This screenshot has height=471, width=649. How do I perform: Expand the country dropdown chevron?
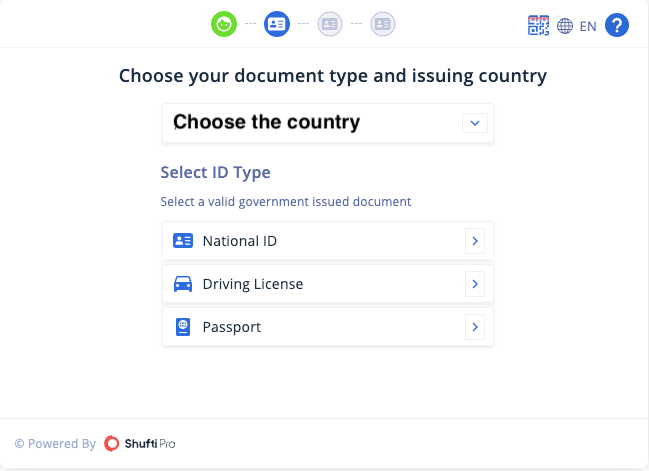pos(475,123)
